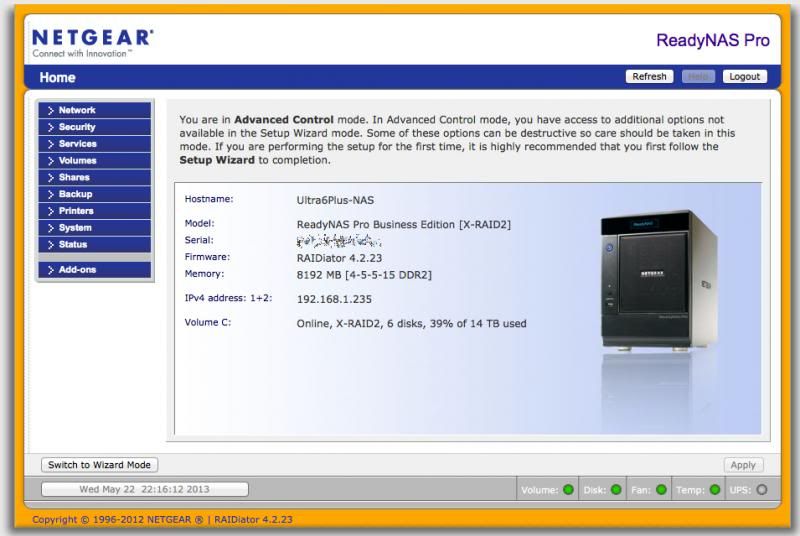Open the Volumes menu label

click(78, 161)
